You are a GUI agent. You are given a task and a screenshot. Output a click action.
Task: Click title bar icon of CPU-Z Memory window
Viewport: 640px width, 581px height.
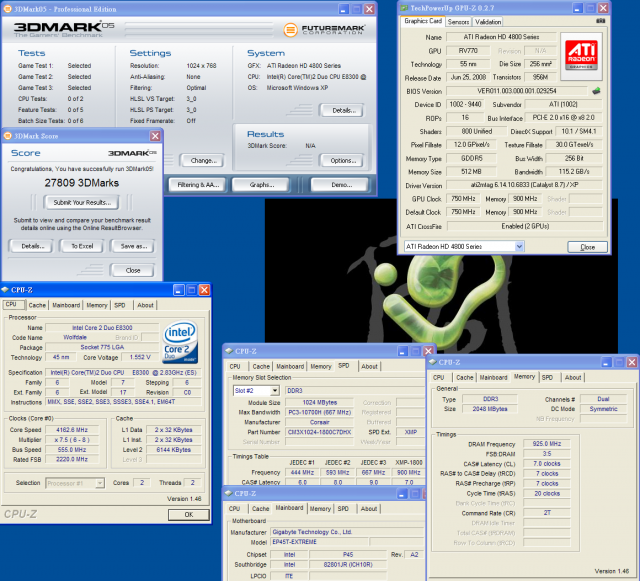pyautogui.click(x=433, y=362)
